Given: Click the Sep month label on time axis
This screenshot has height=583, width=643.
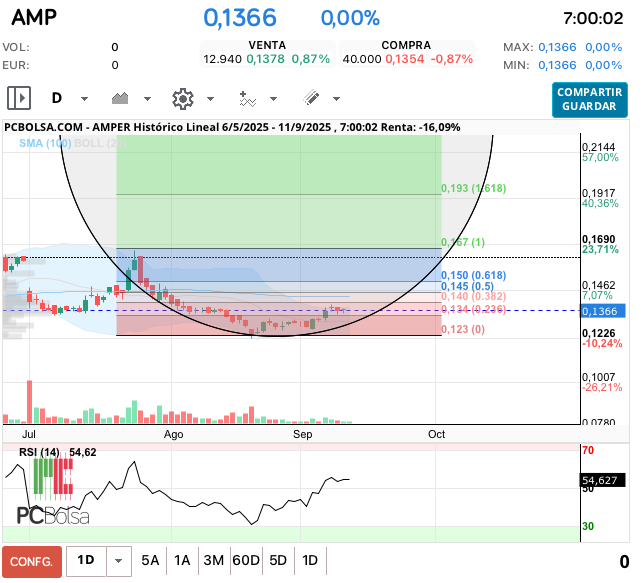Looking at the screenshot, I should (303, 434).
